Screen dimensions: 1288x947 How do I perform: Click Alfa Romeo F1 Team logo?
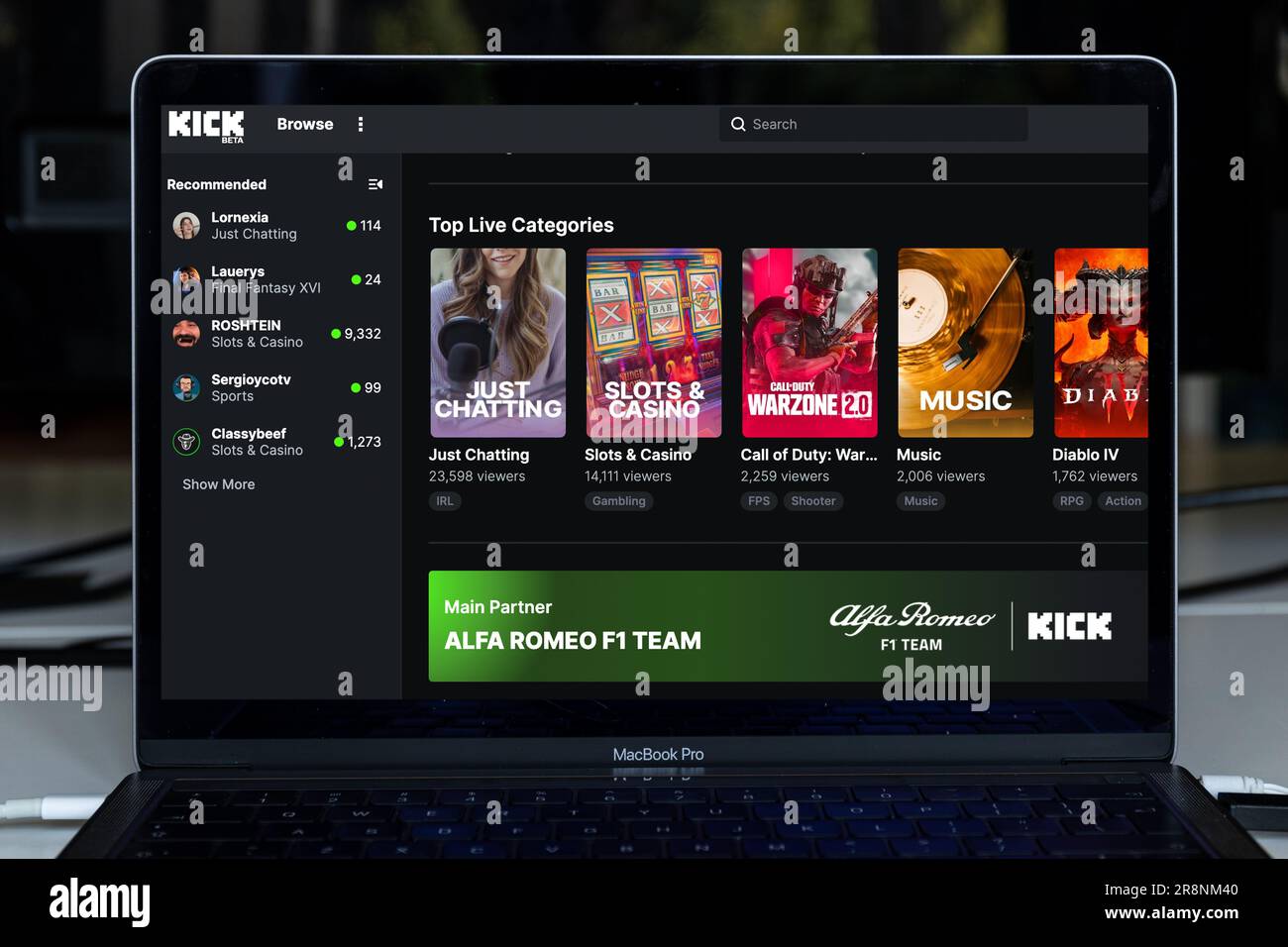912,626
